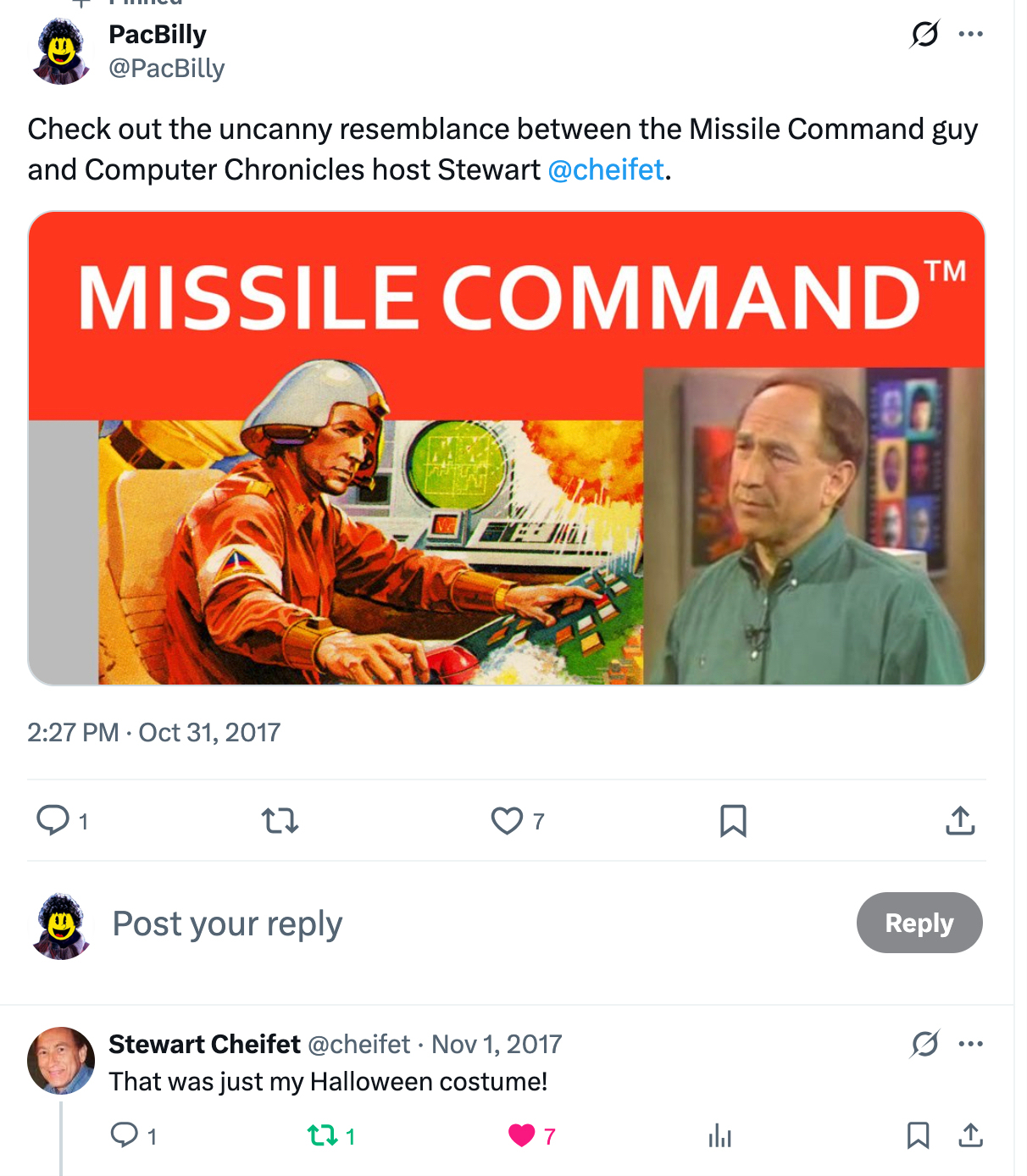Repost the Missile Command tweet
Image resolution: width=1027 pixels, height=1176 pixels.
[x=280, y=820]
